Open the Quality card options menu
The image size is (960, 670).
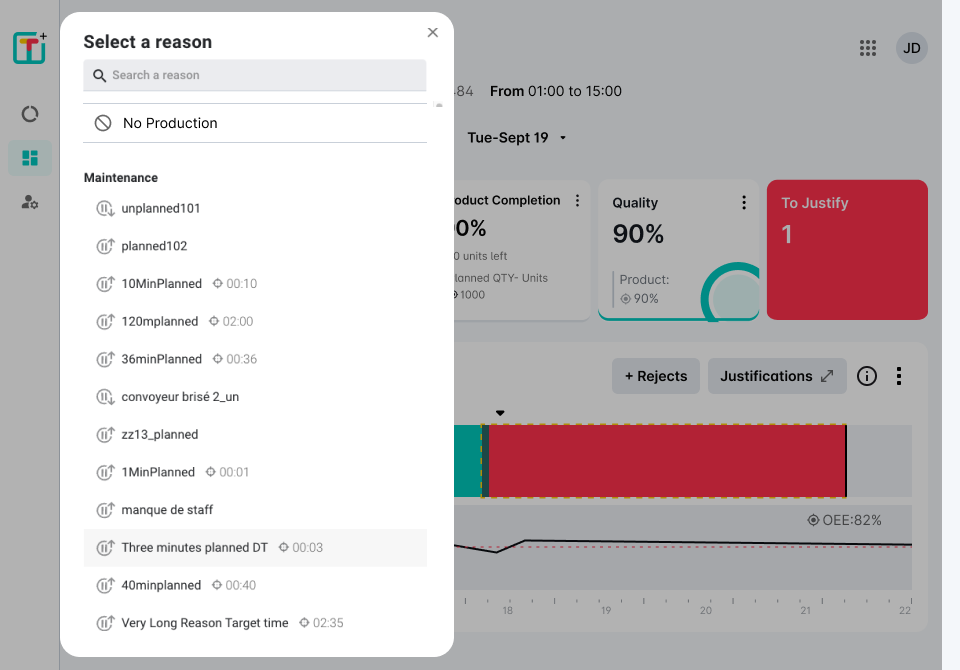pos(744,203)
